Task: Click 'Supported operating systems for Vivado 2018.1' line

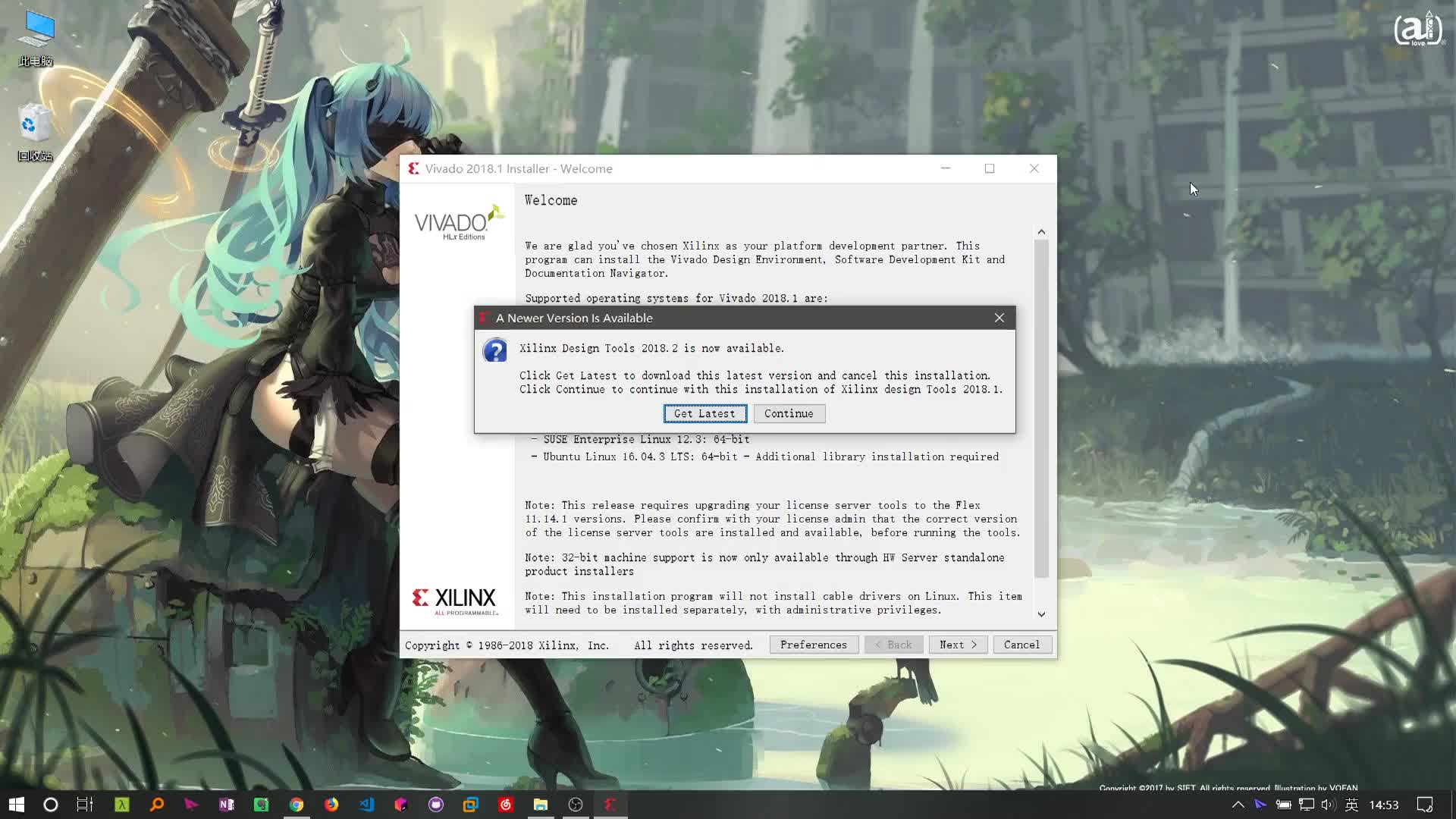Action: pyautogui.click(x=676, y=298)
